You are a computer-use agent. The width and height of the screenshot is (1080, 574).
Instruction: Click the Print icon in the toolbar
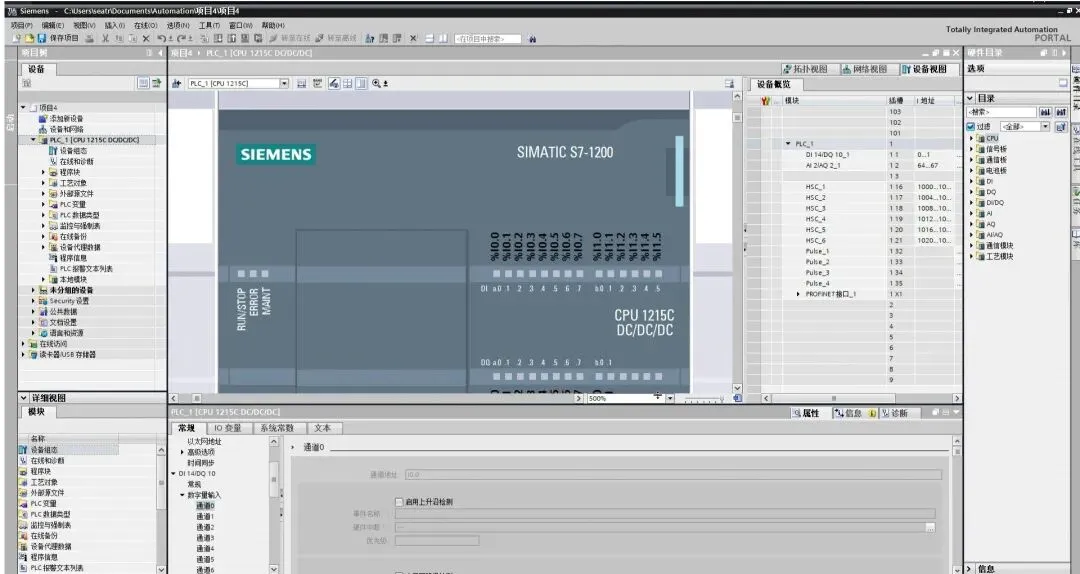[x=90, y=39]
